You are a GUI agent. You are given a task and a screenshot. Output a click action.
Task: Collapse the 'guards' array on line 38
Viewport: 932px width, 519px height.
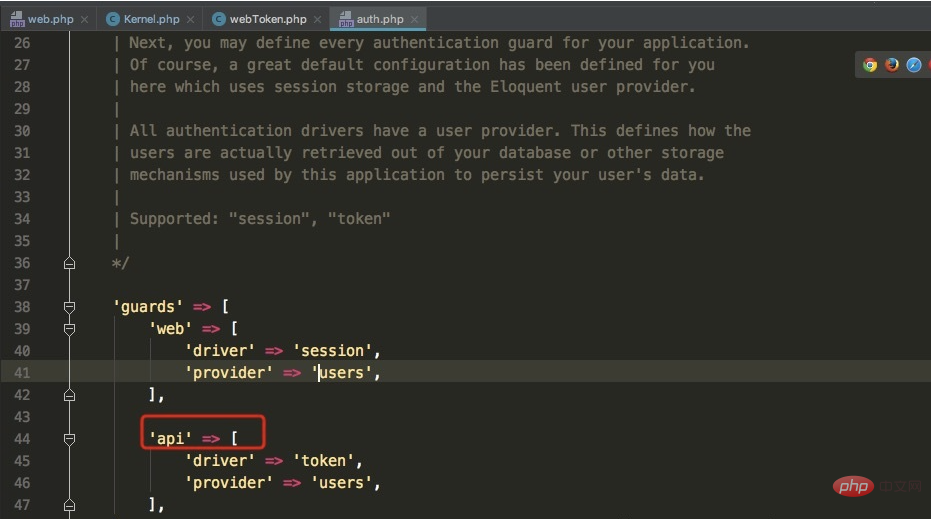[x=69, y=307]
